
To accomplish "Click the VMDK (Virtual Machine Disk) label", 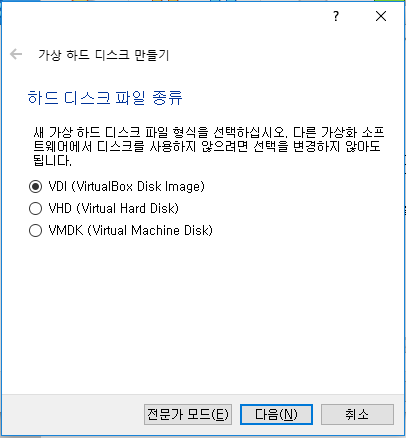I will coord(130,230).
